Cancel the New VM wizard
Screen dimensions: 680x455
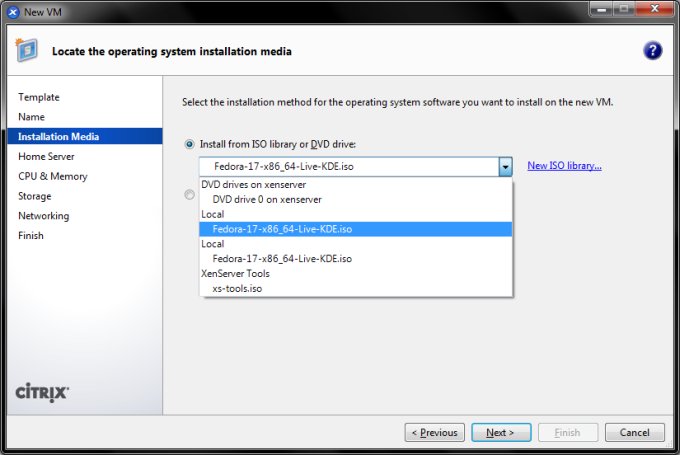[x=634, y=433]
